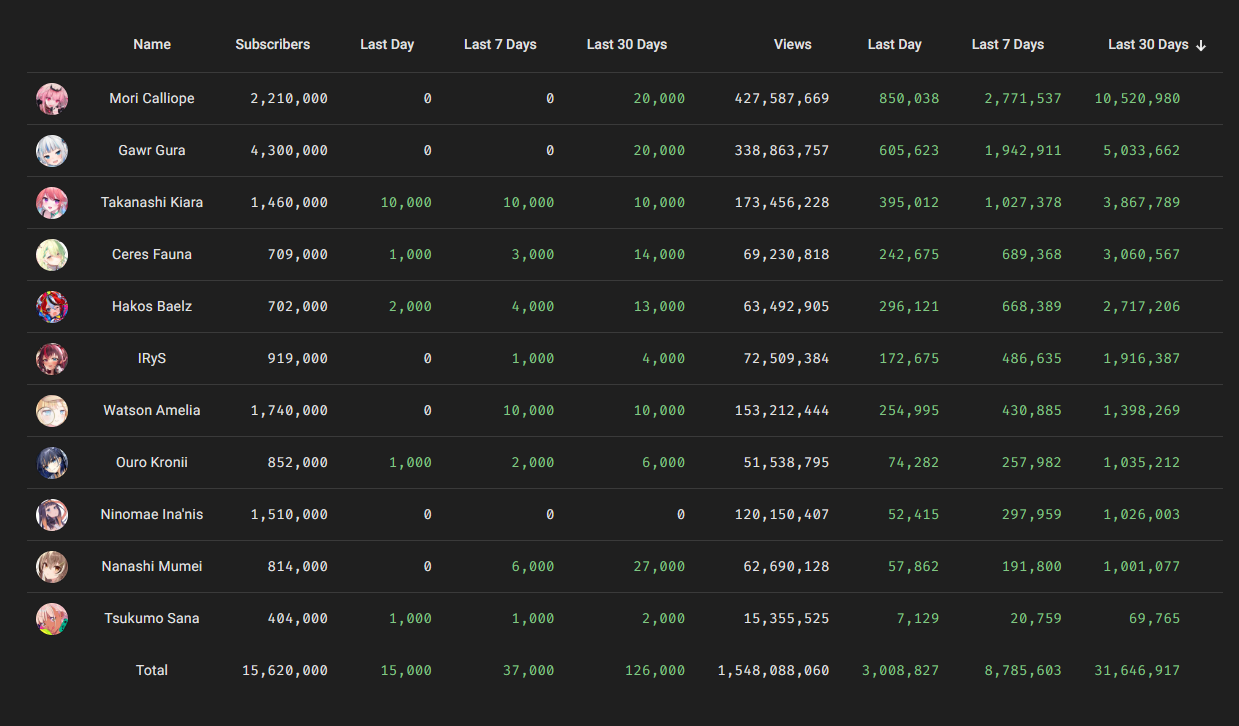Open Ouro Kronii channel name
Image resolution: width=1239 pixels, height=726 pixels.
[152, 462]
